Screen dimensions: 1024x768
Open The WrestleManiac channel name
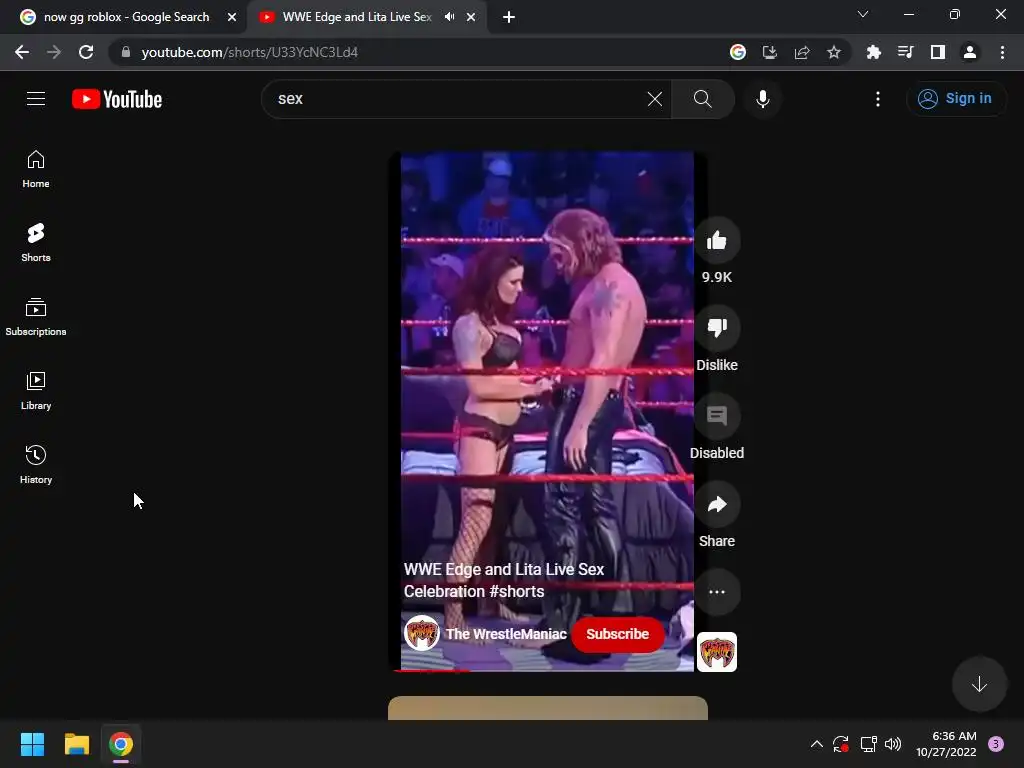pyautogui.click(x=505, y=634)
